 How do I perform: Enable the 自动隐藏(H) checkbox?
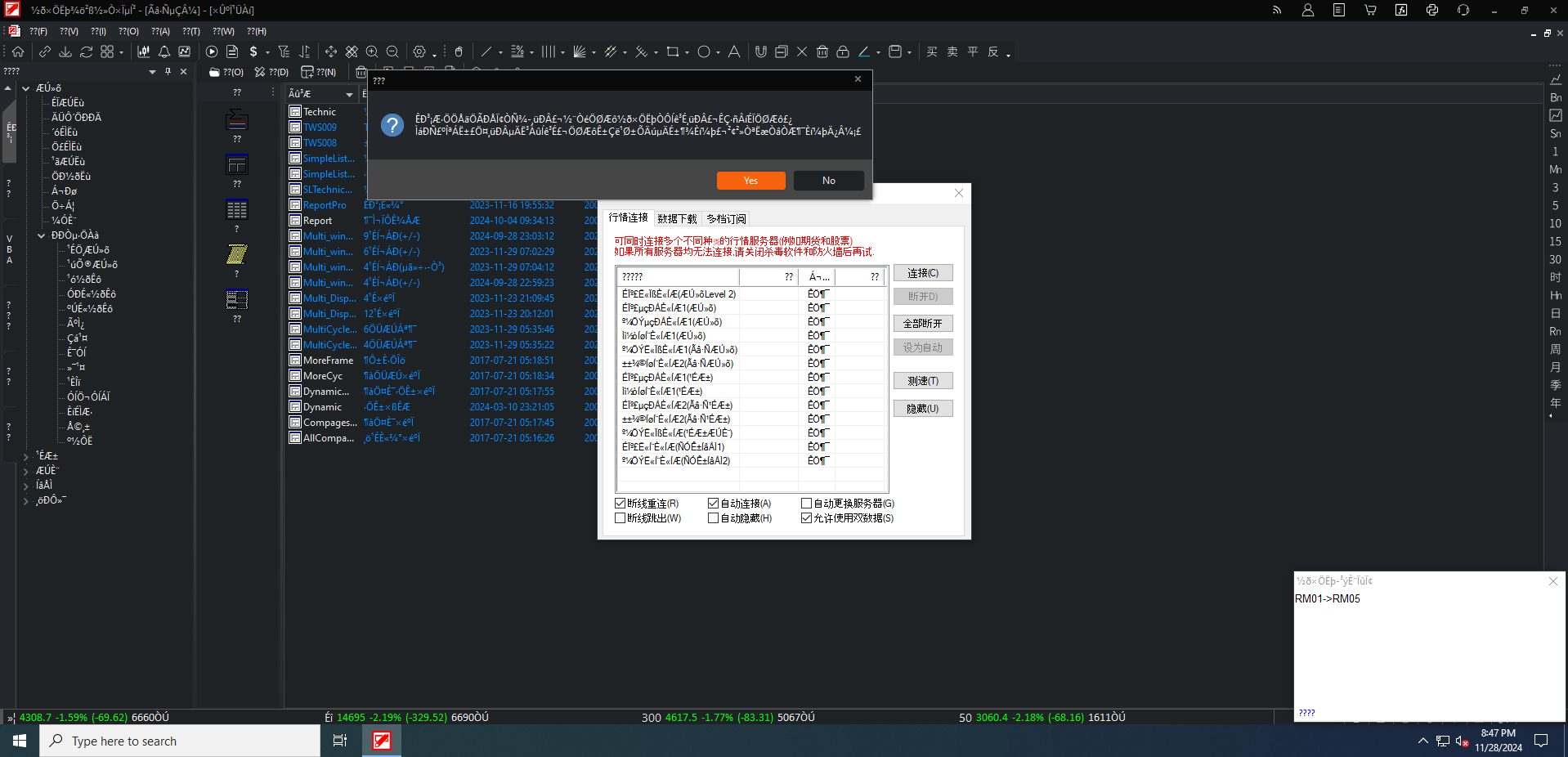tap(713, 518)
